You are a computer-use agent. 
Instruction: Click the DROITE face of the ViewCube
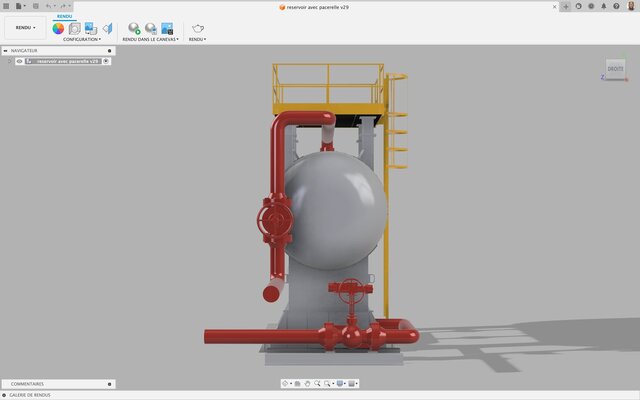pyautogui.click(x=615, y=69)
